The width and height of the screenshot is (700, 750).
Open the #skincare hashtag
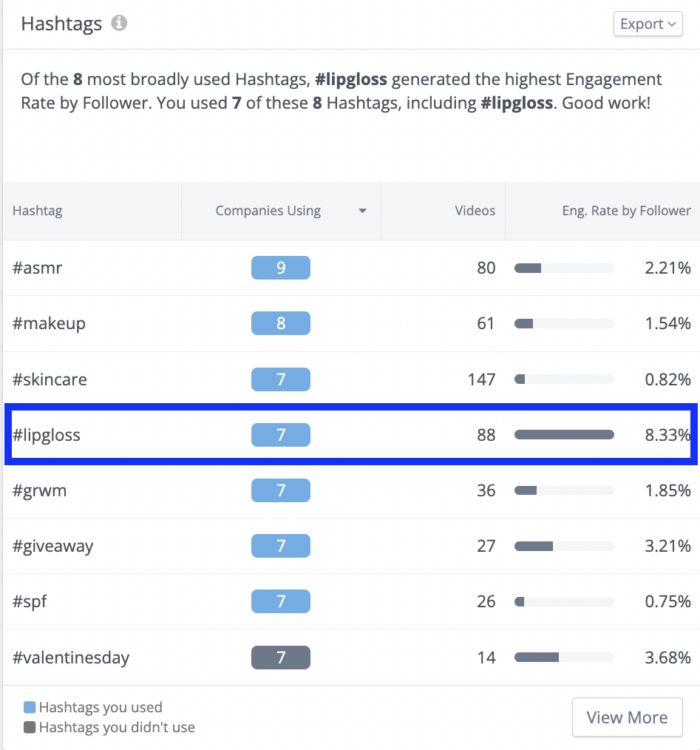(x=48, y=379)
